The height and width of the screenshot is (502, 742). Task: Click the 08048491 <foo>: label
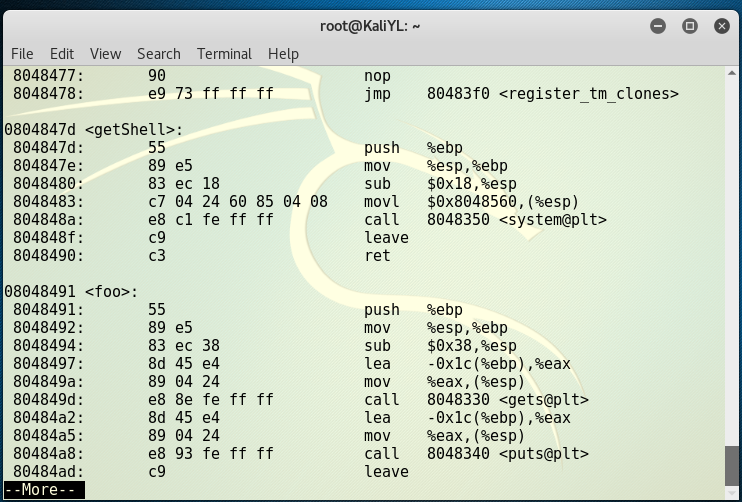click(71, 291)
